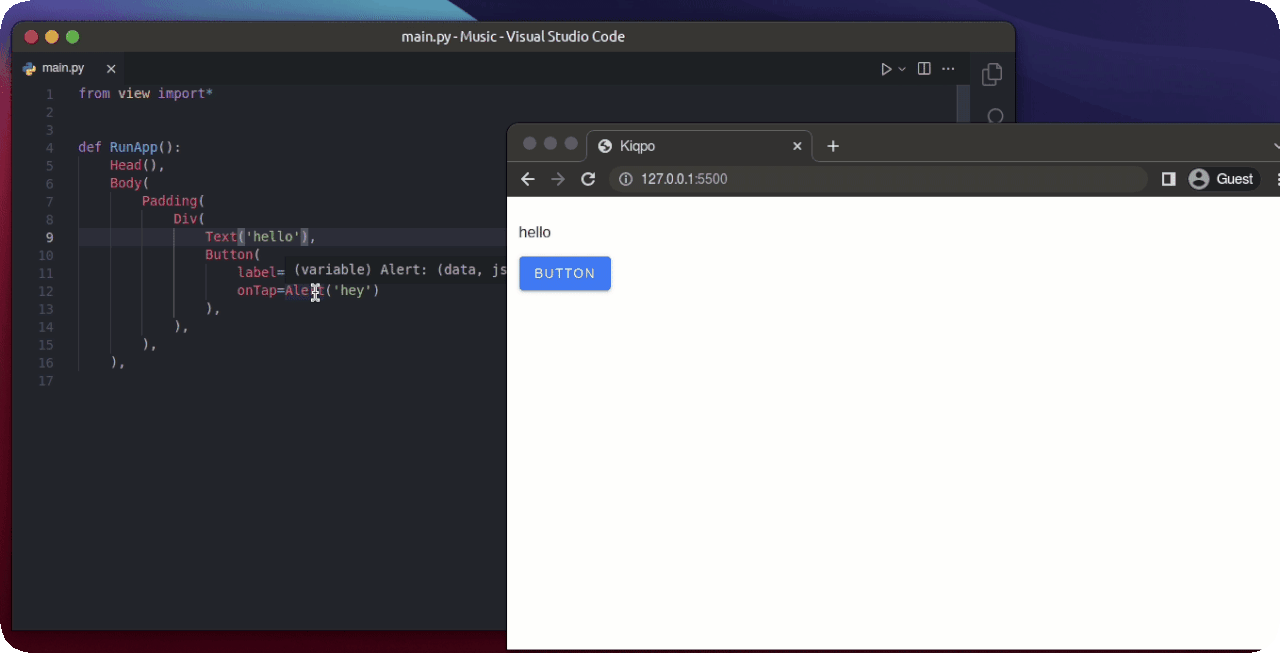The image size is (1280, 653).
Task: Click the 'Body(' code line
Action: tap(129, 183)
